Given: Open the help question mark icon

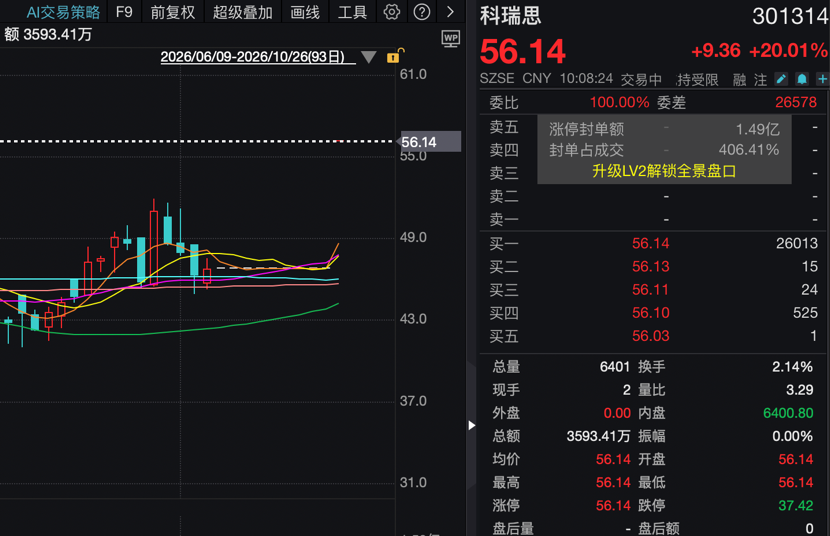Looking at the screenshot, I should (422, 12).
